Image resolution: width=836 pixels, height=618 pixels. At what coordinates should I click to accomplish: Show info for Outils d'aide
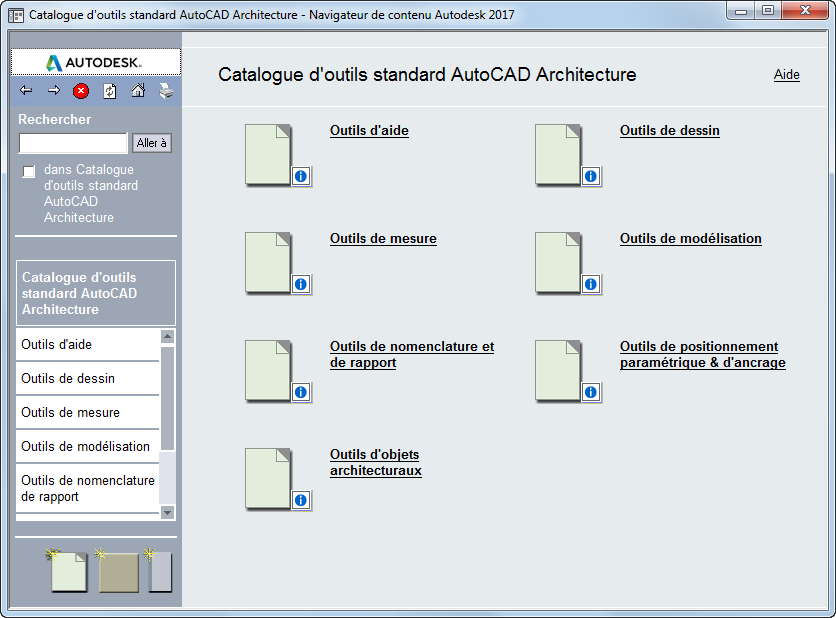301,176
